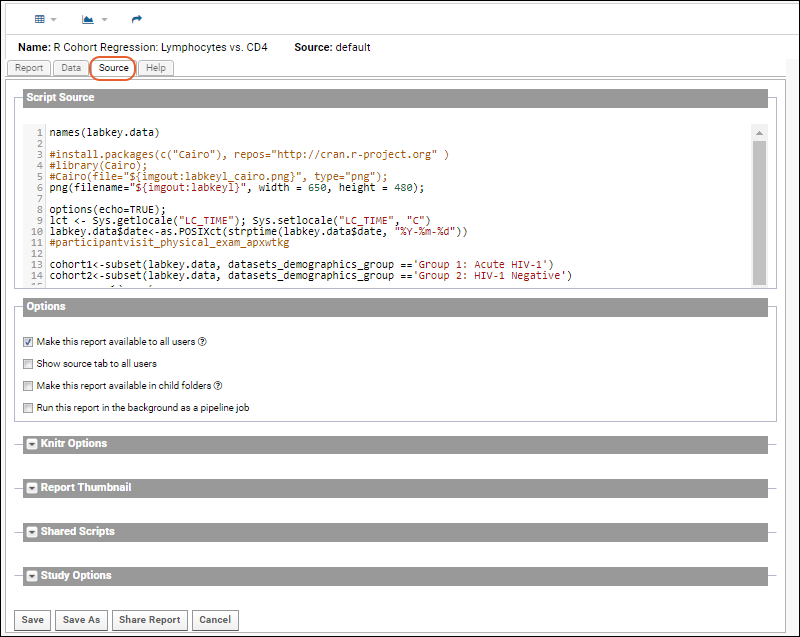
Task: Click the png(filename= code line
Action: tap(237, 188)
